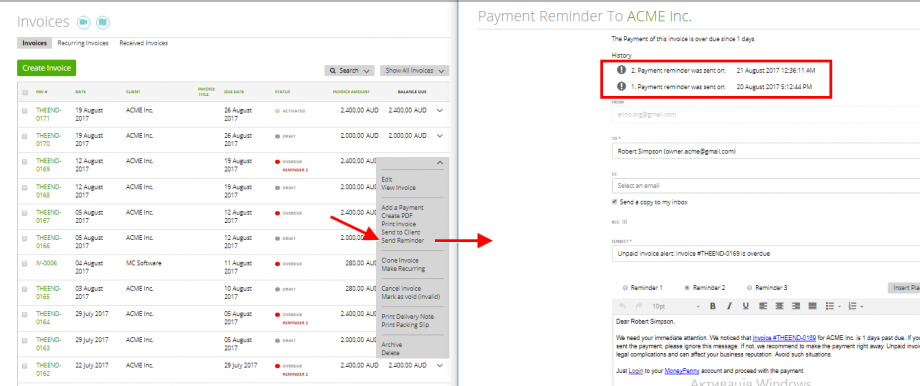920x386 pixels.
Task: Open the bullet list style dropdown arrow
Action: point(839,306)
